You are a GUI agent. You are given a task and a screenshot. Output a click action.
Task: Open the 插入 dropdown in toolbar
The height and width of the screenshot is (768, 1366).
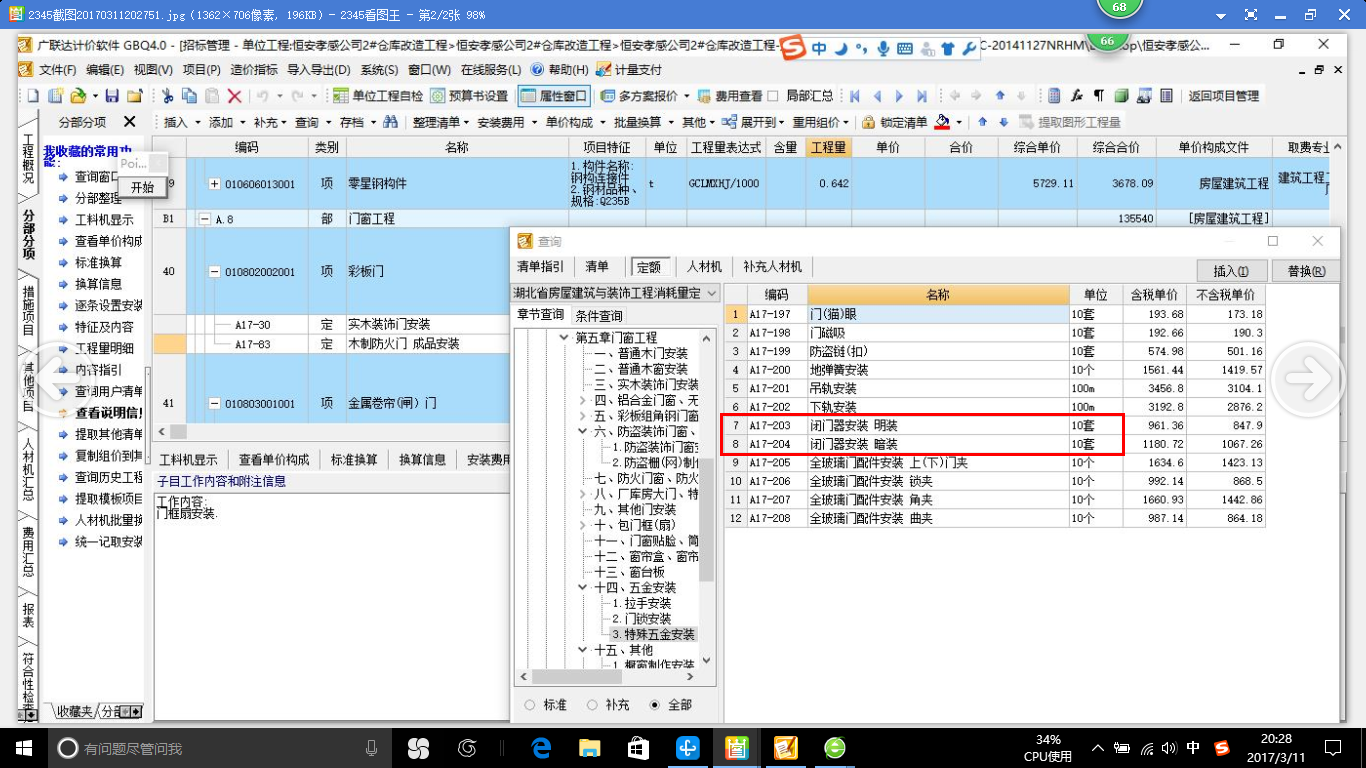point(197,122)
